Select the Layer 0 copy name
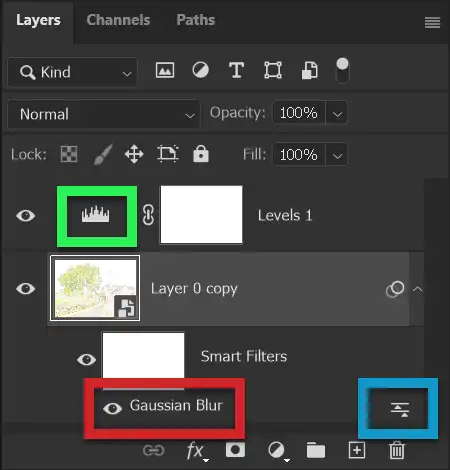 pos(194,289)
